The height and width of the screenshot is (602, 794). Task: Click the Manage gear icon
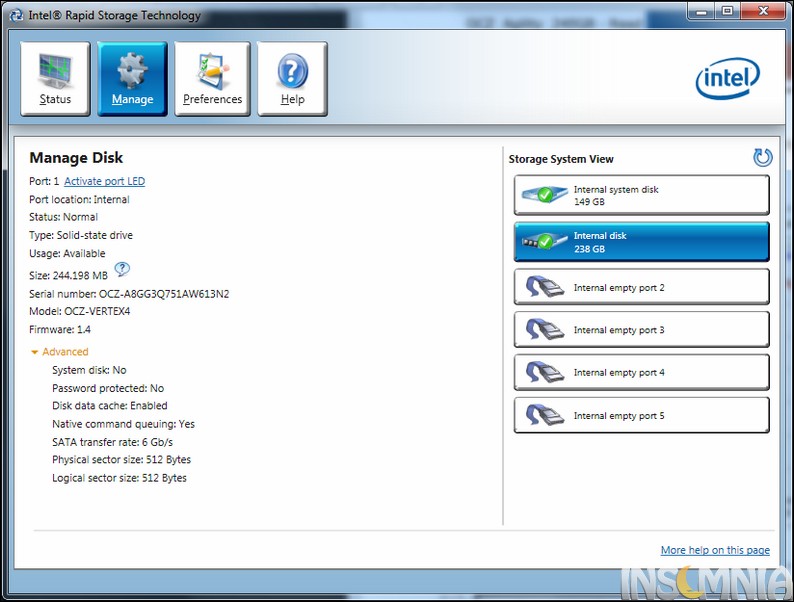132,70
